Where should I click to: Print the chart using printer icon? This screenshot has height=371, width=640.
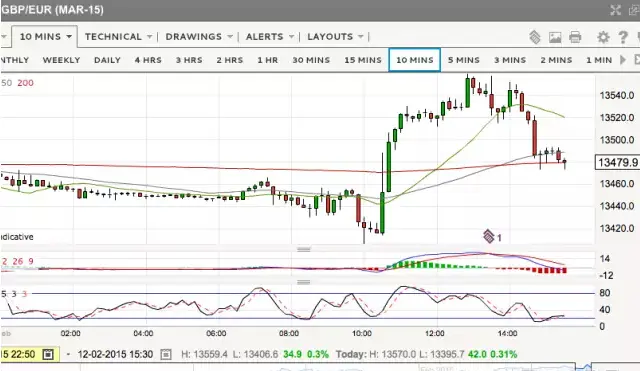(x=575, y=37)
